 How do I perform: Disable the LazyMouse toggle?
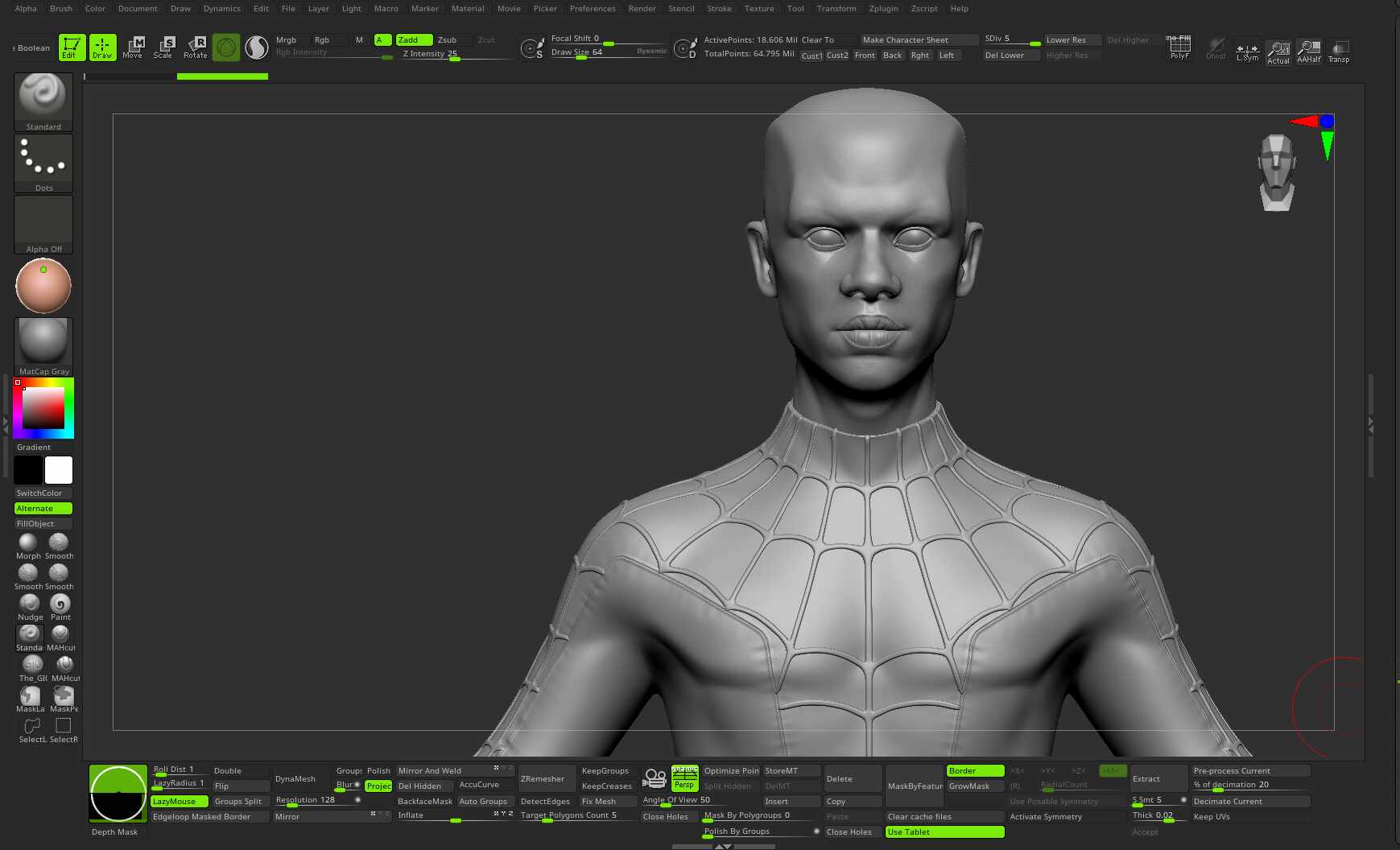click(180, 801)
